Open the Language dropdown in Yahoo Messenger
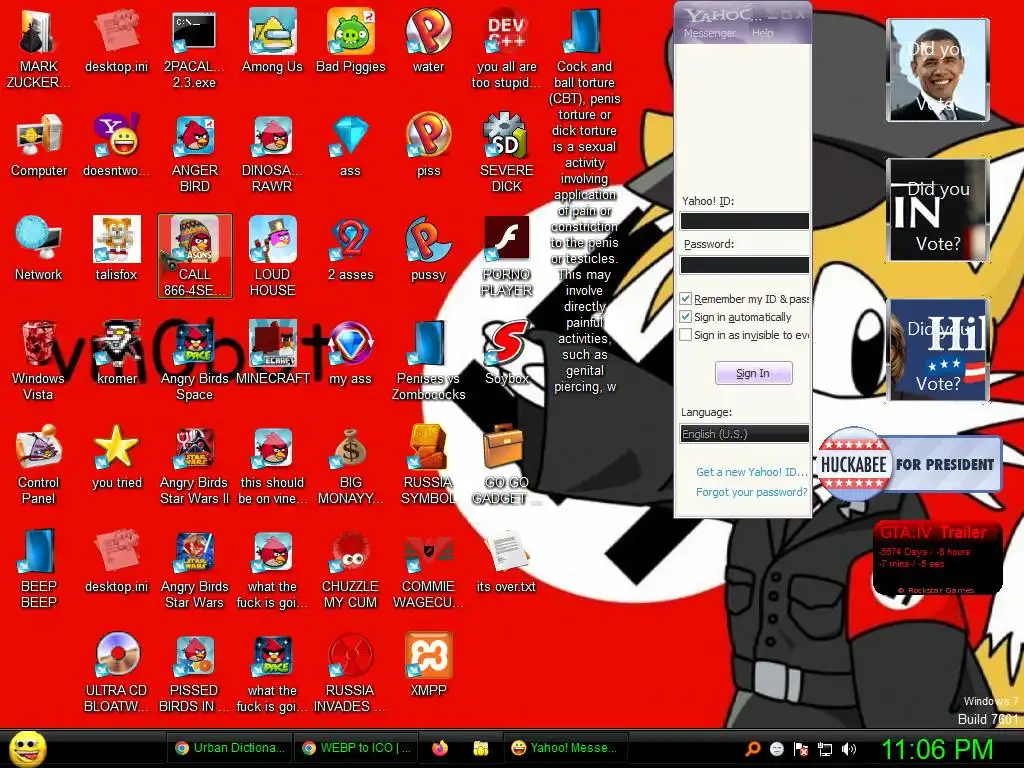Viewport: 1024px width, 768px height. tap(744, 434)
